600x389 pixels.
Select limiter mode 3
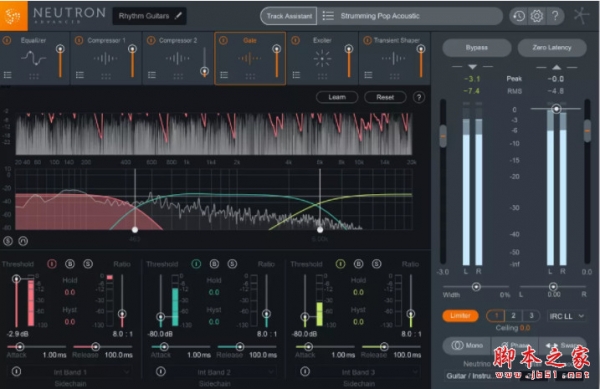tap(531, 316)
